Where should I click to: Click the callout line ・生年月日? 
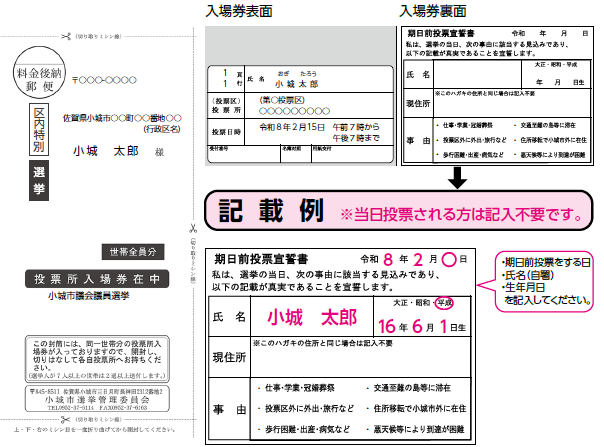click(x=523, y=287)
